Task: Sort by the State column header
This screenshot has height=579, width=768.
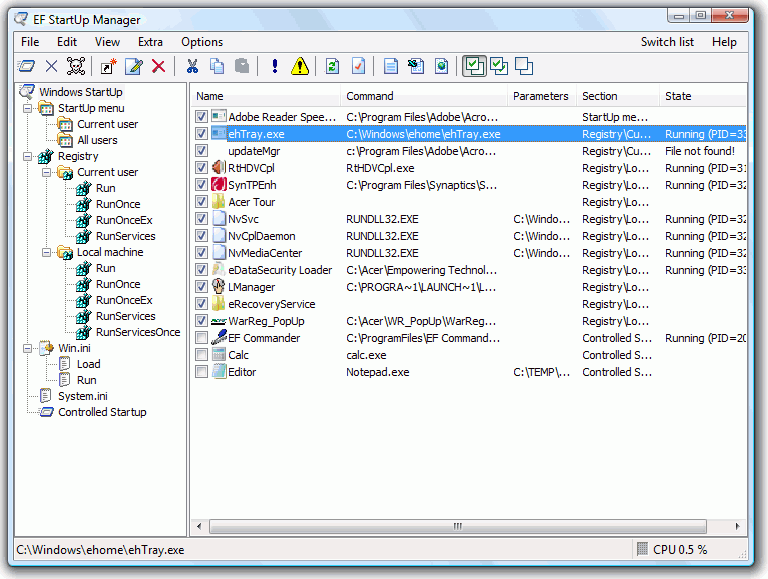Action: (x=703, y=96)
